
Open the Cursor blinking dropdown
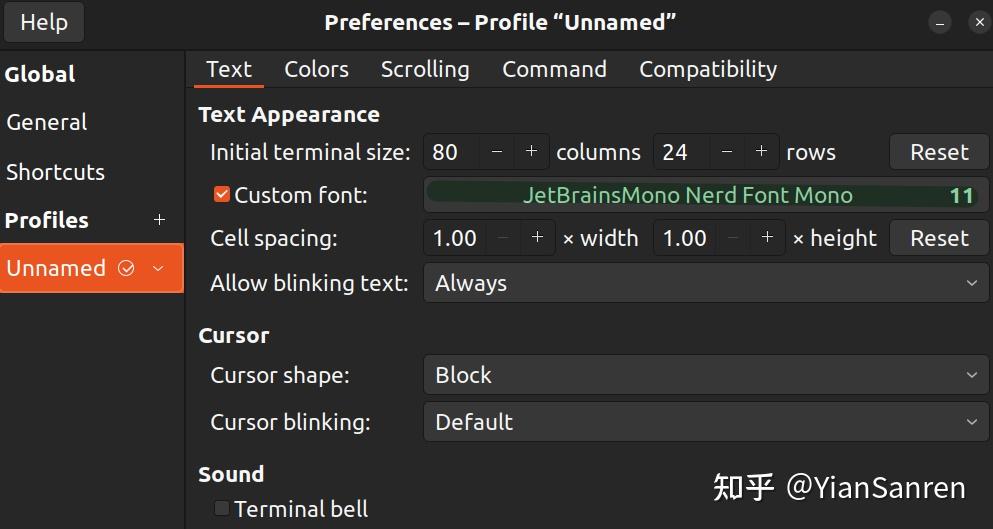[x=704, y=422]
